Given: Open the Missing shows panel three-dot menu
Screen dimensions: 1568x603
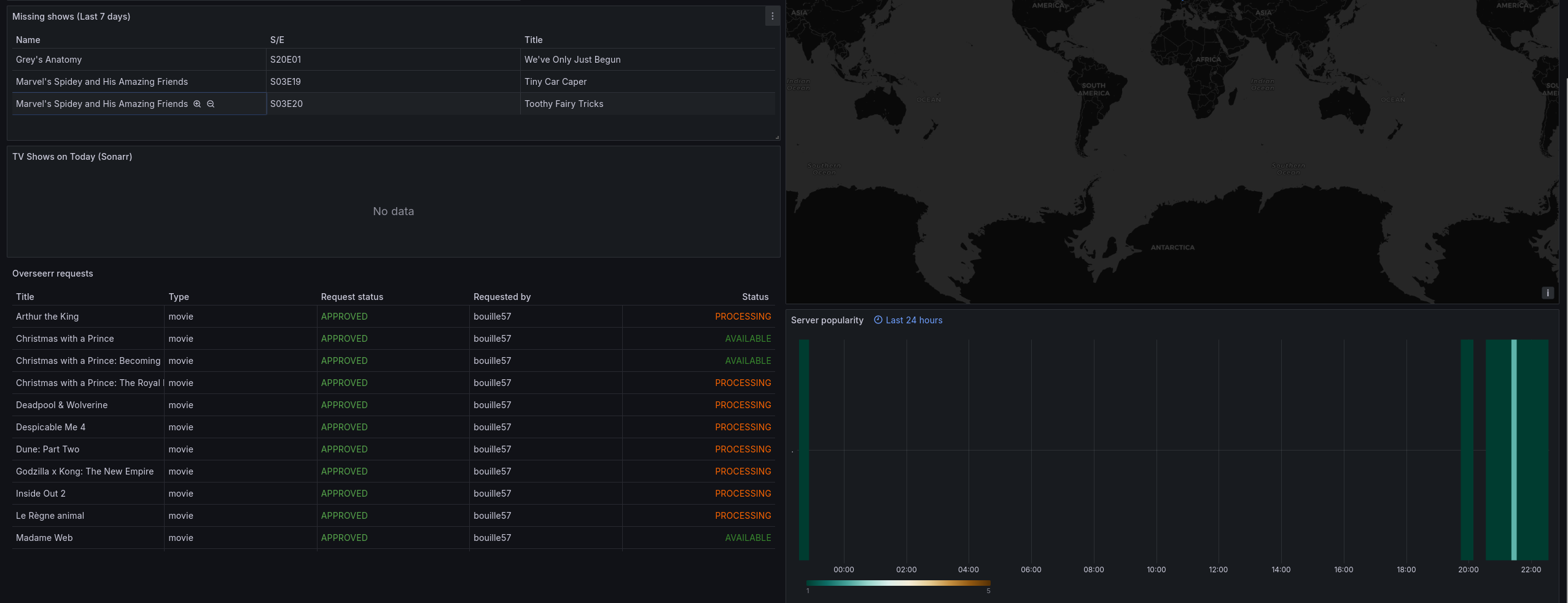Looking at the screenshot, I should 772,17.
